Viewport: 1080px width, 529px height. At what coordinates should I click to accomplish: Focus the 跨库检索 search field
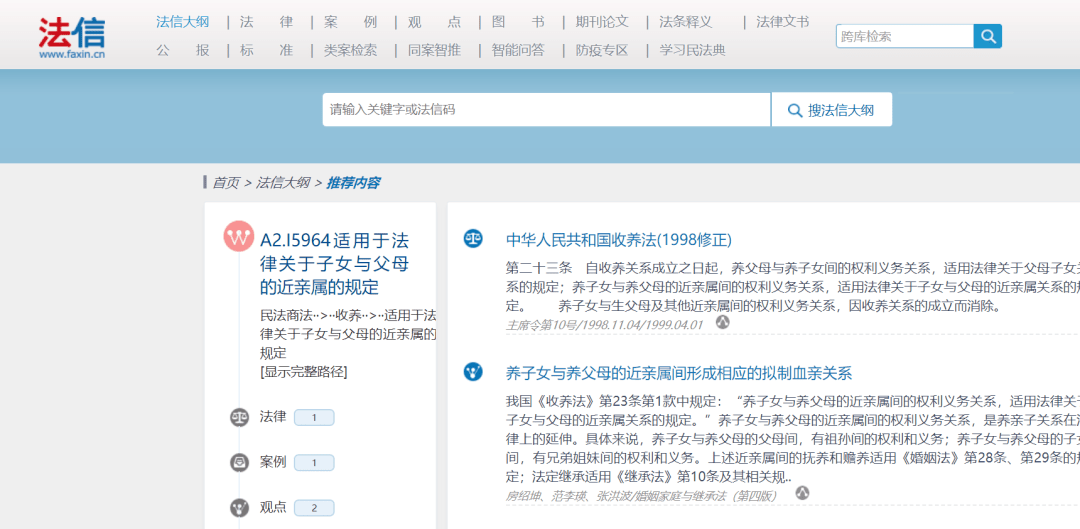tap(905, 37)
